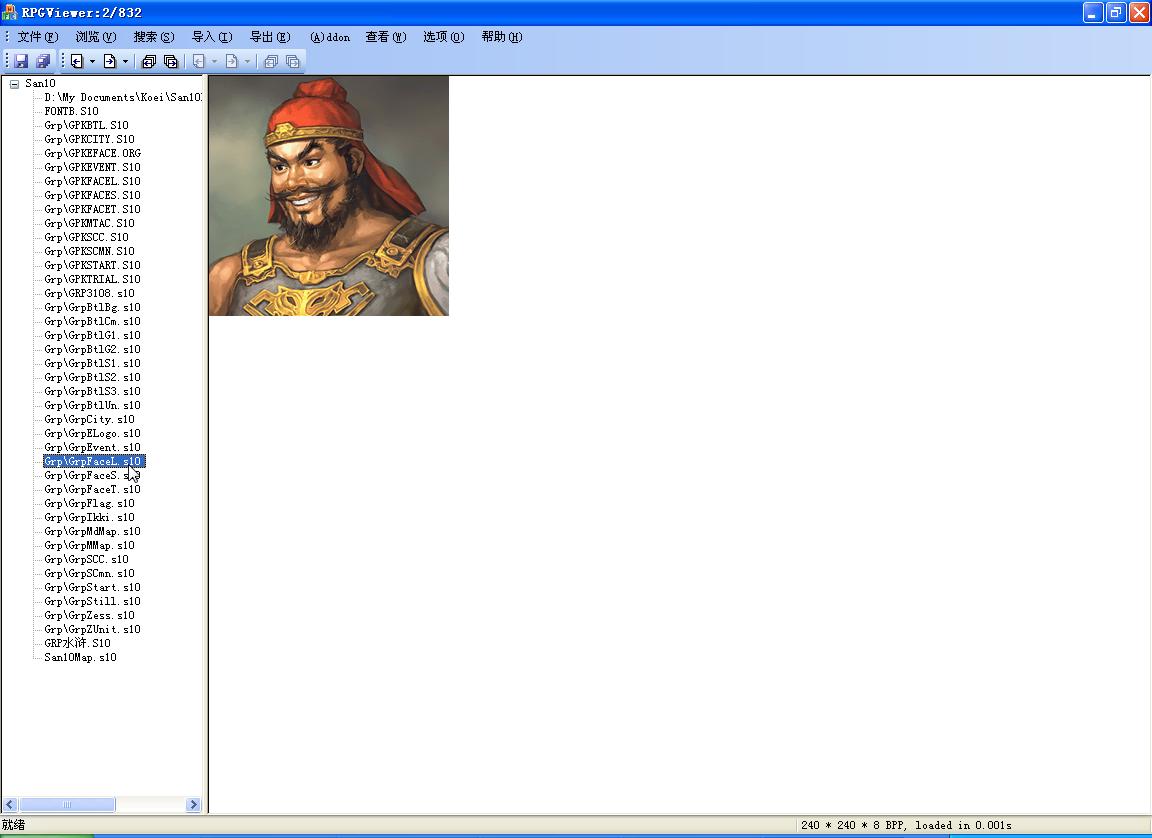The height and width of the screenshot is (838, 1152).
Task: Select San10Map.s10 in the file tree
Action: click(x=80, y=657)
